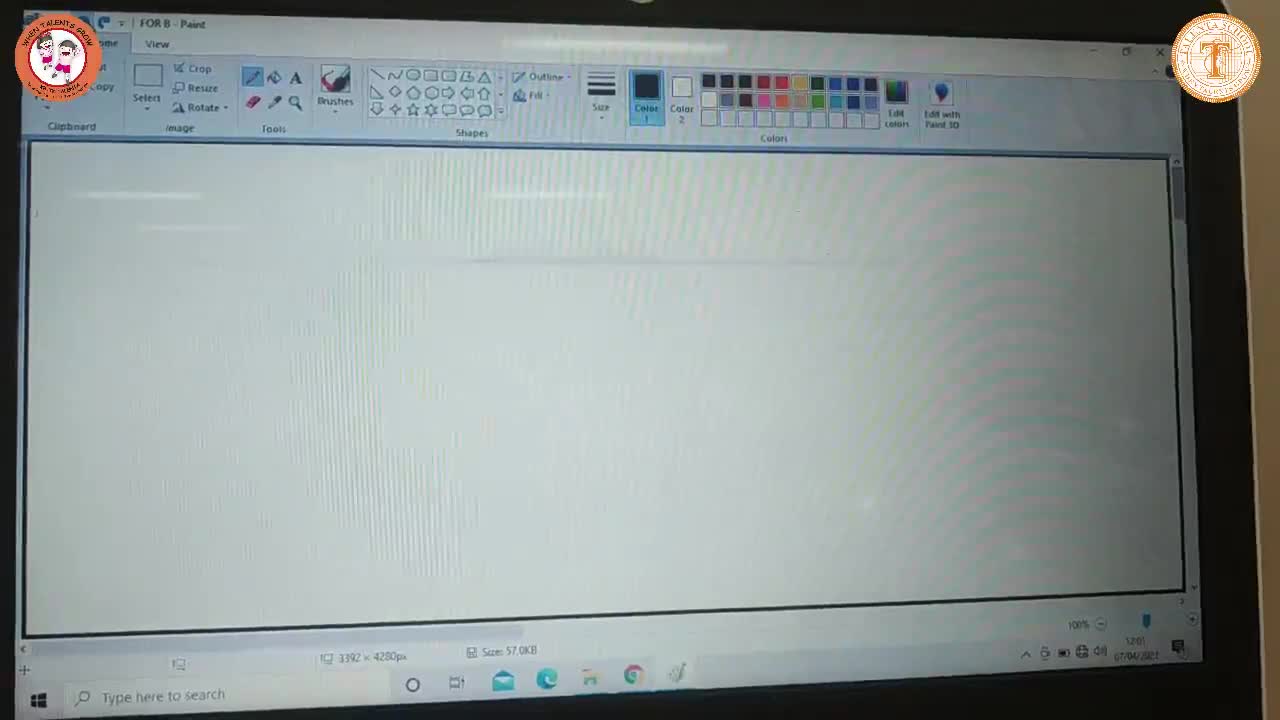Expand the Shapes gallery more arrow
The height and width of the screenshot is (720, 1280).
pyautogui.click(x=501, y=111)
